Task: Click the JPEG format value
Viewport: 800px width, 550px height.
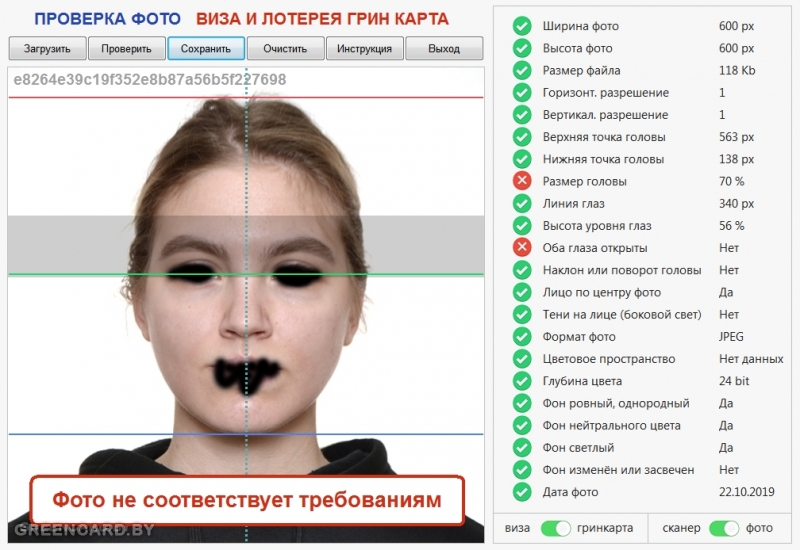Action: (x=731, y=337)
